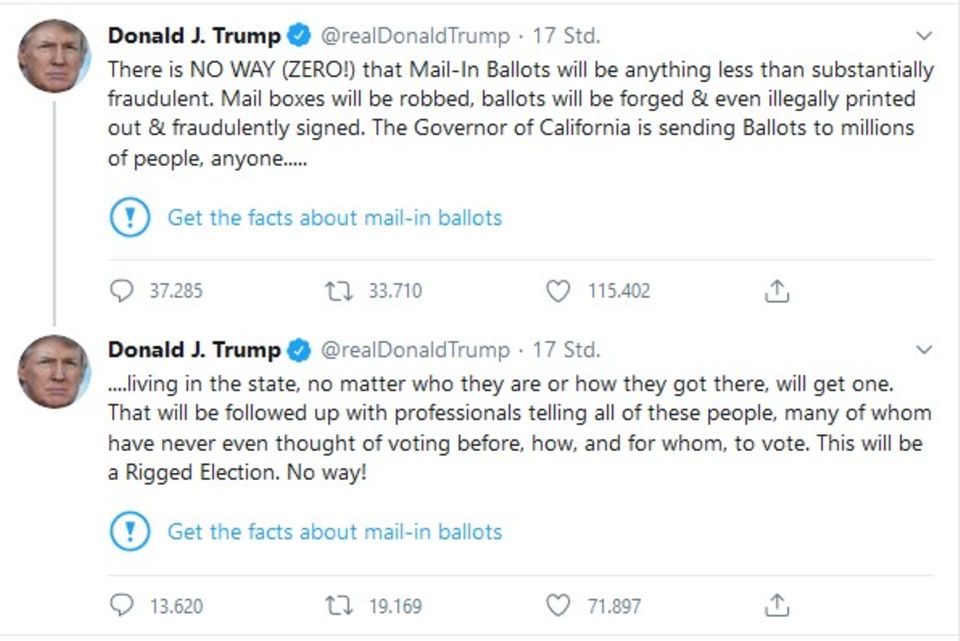Click the profile picture on the second tweet
This screenshot has width=960, height=641.
(54, 371)
